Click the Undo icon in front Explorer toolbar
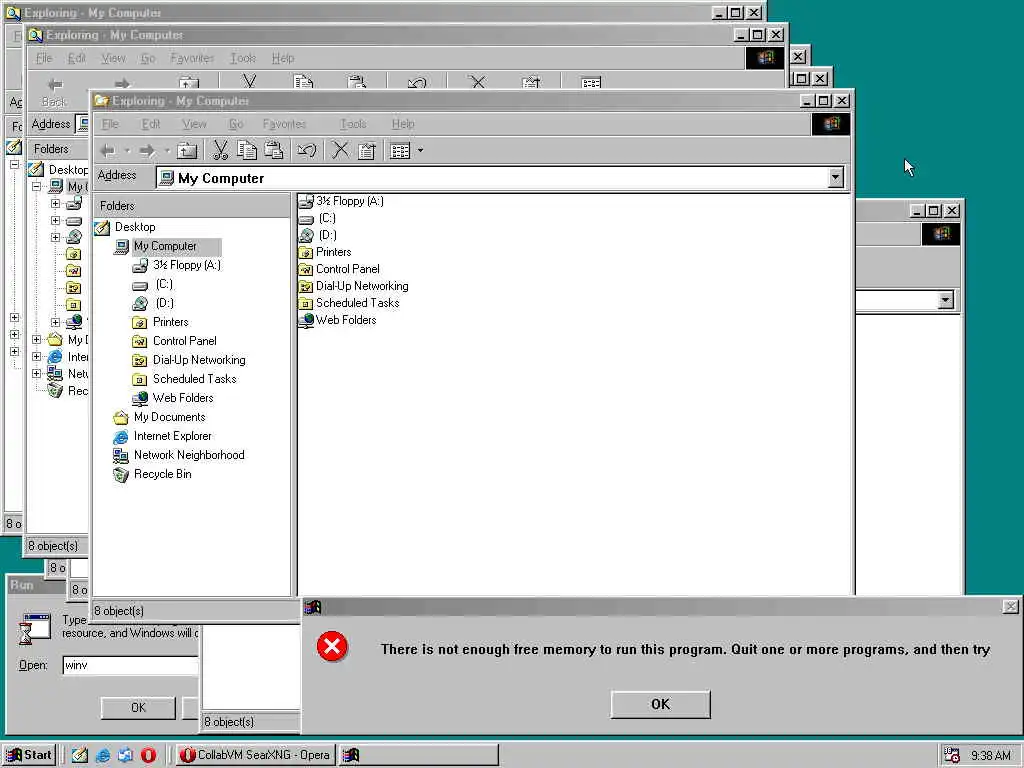 point(306,151)
